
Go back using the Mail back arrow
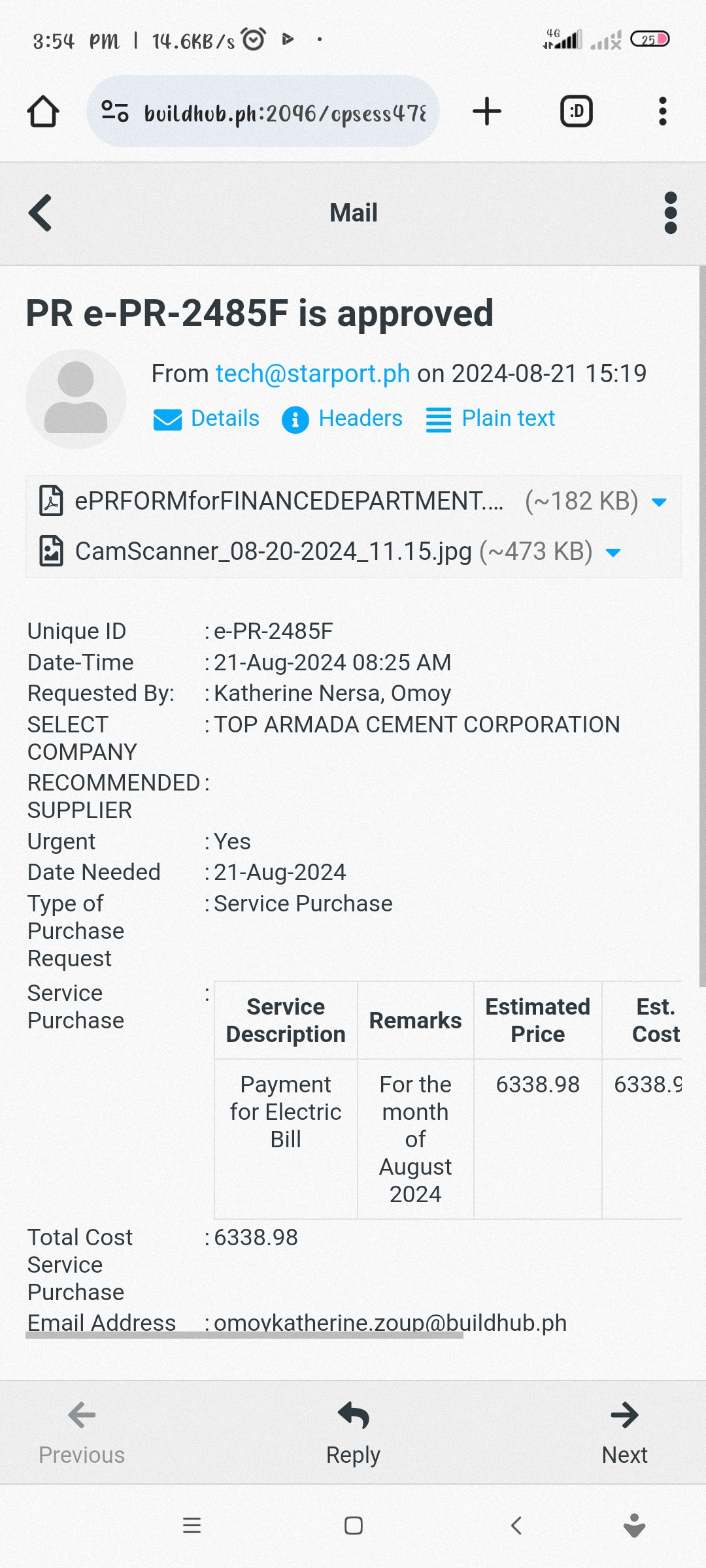click(x=41, y=213)
